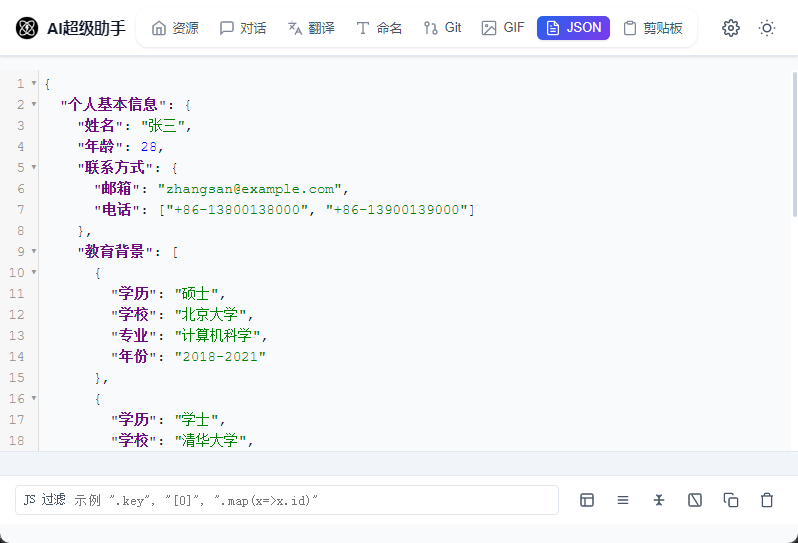This screenshot has width=798, height=543.
Task: Click the layout view icon in bottom toolbar
Action: click(x=587, y=500)
